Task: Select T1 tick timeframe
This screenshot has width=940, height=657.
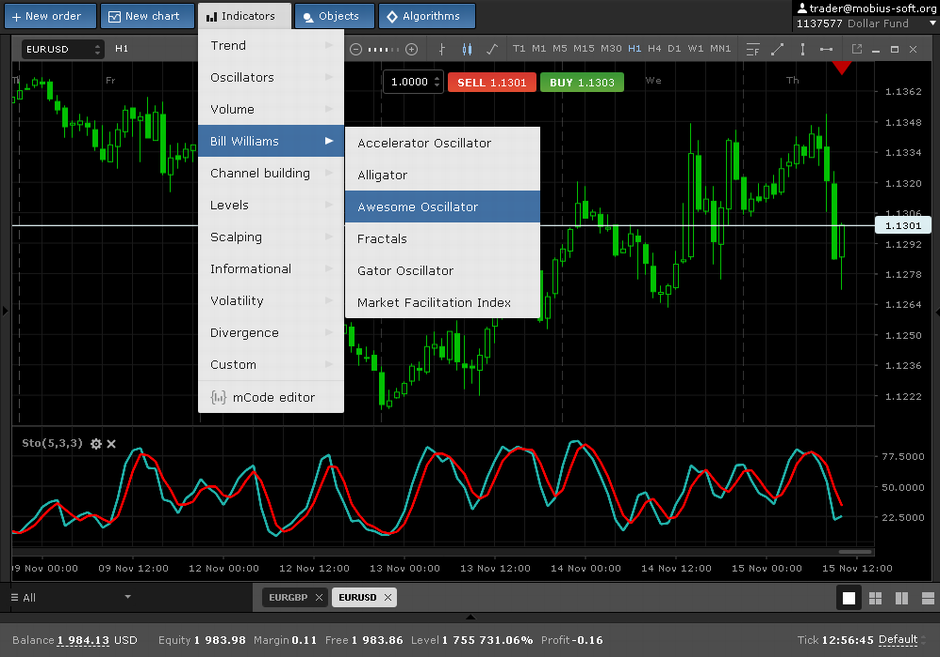Action: 519,49
